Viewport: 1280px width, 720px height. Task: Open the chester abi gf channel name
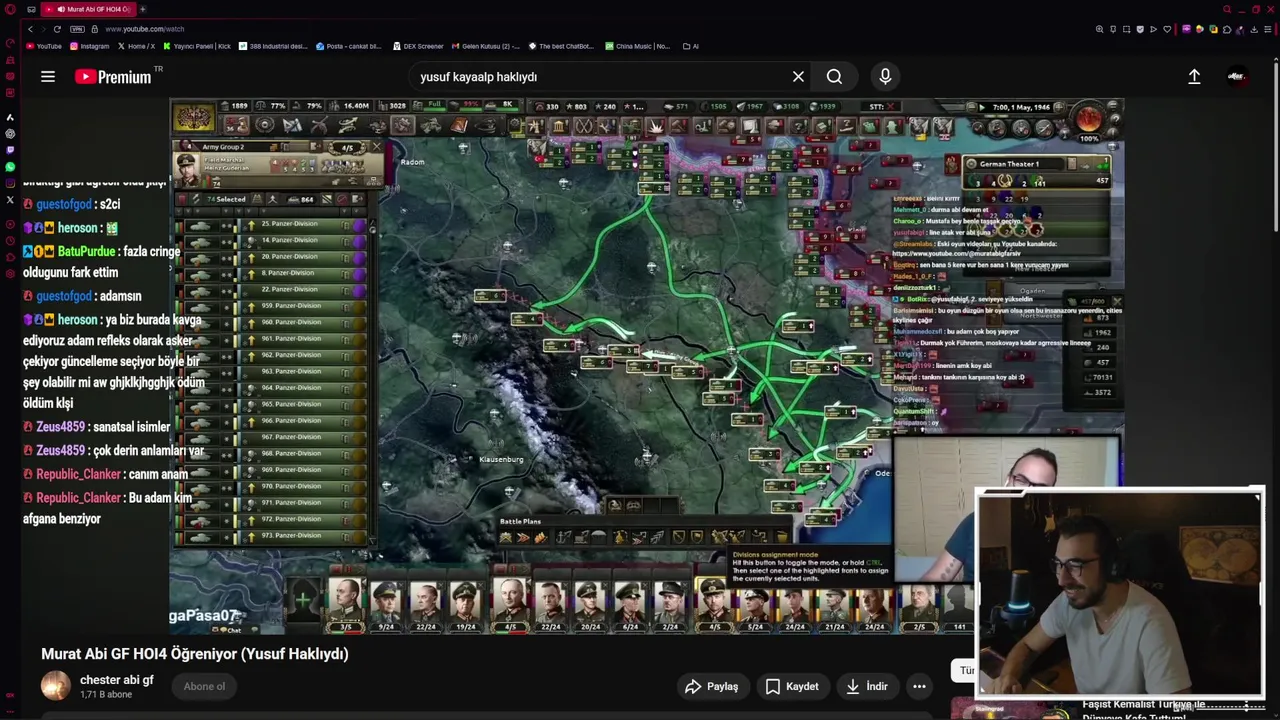coord(116,680)
